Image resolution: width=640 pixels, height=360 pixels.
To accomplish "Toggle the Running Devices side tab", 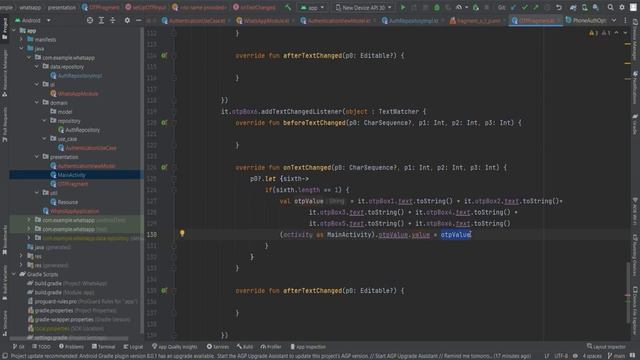I will 635,255.
